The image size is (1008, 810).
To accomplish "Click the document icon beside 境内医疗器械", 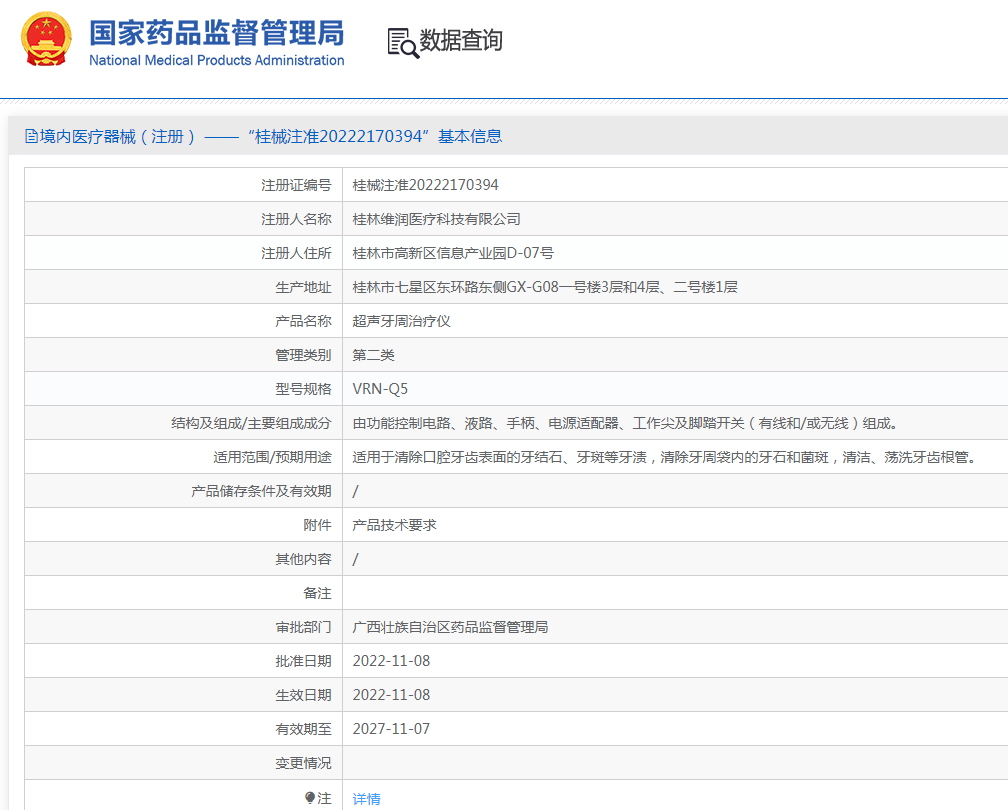I will point(31,136).
